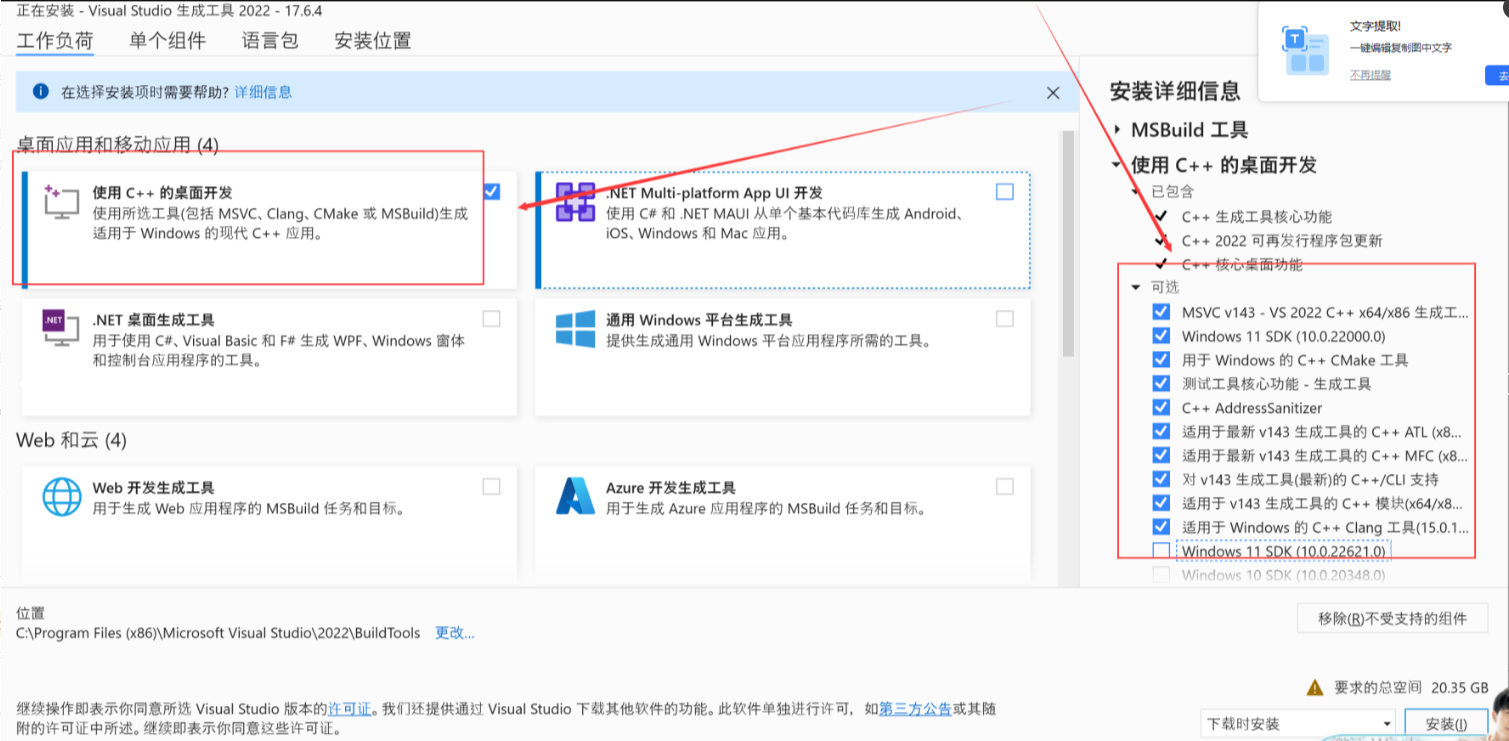Uncheck the 使用 C++ 的桌面开发 workload checkbox
The height and width of the screenshot is (741, 1509).
(x=492, y=191)
